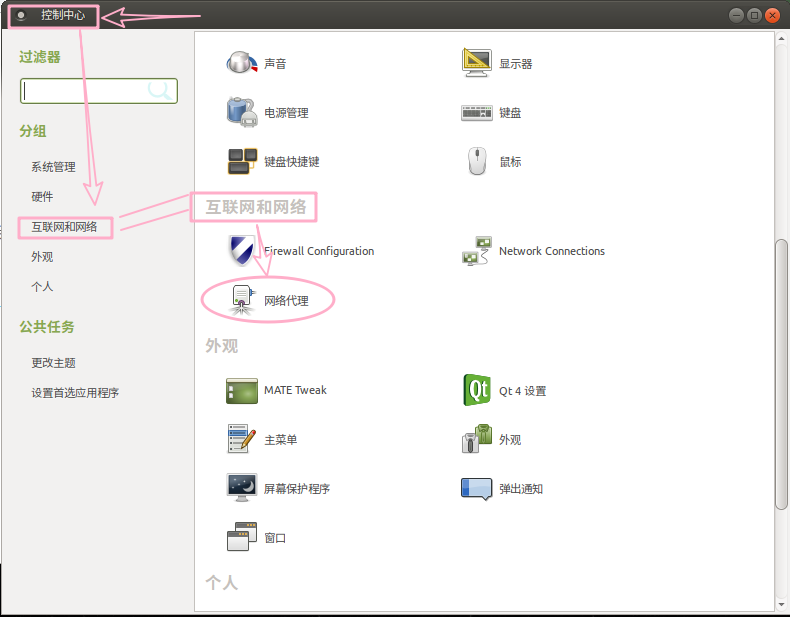Viewport: 790px width, 617px height.
Task: Launch the MATE Tweak icon
Action: click(242, 390)
